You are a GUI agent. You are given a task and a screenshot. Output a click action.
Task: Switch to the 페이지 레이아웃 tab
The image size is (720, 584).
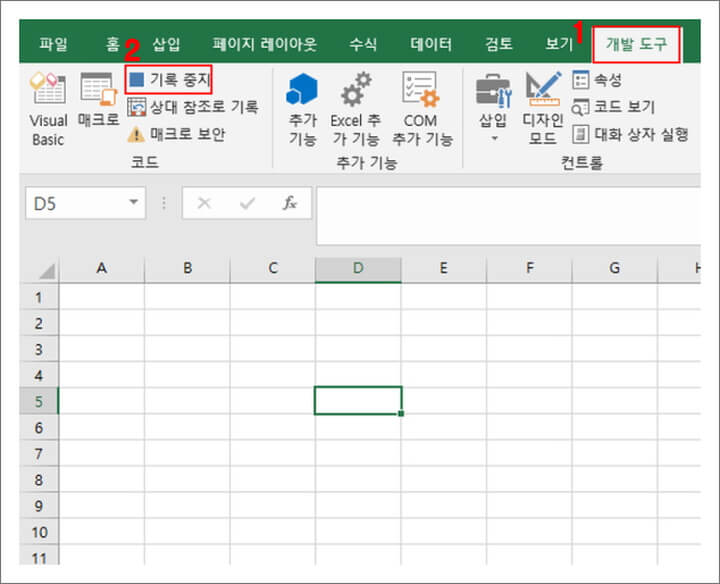pyautogui.click(x=264, y=44)
